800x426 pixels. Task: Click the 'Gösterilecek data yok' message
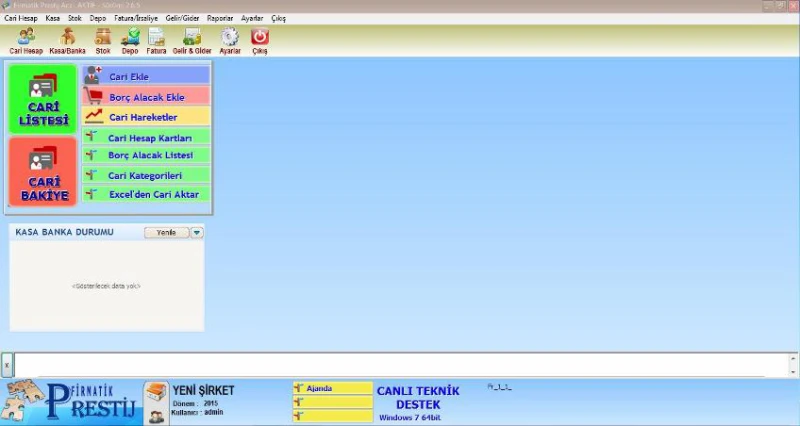pos(106,286)
